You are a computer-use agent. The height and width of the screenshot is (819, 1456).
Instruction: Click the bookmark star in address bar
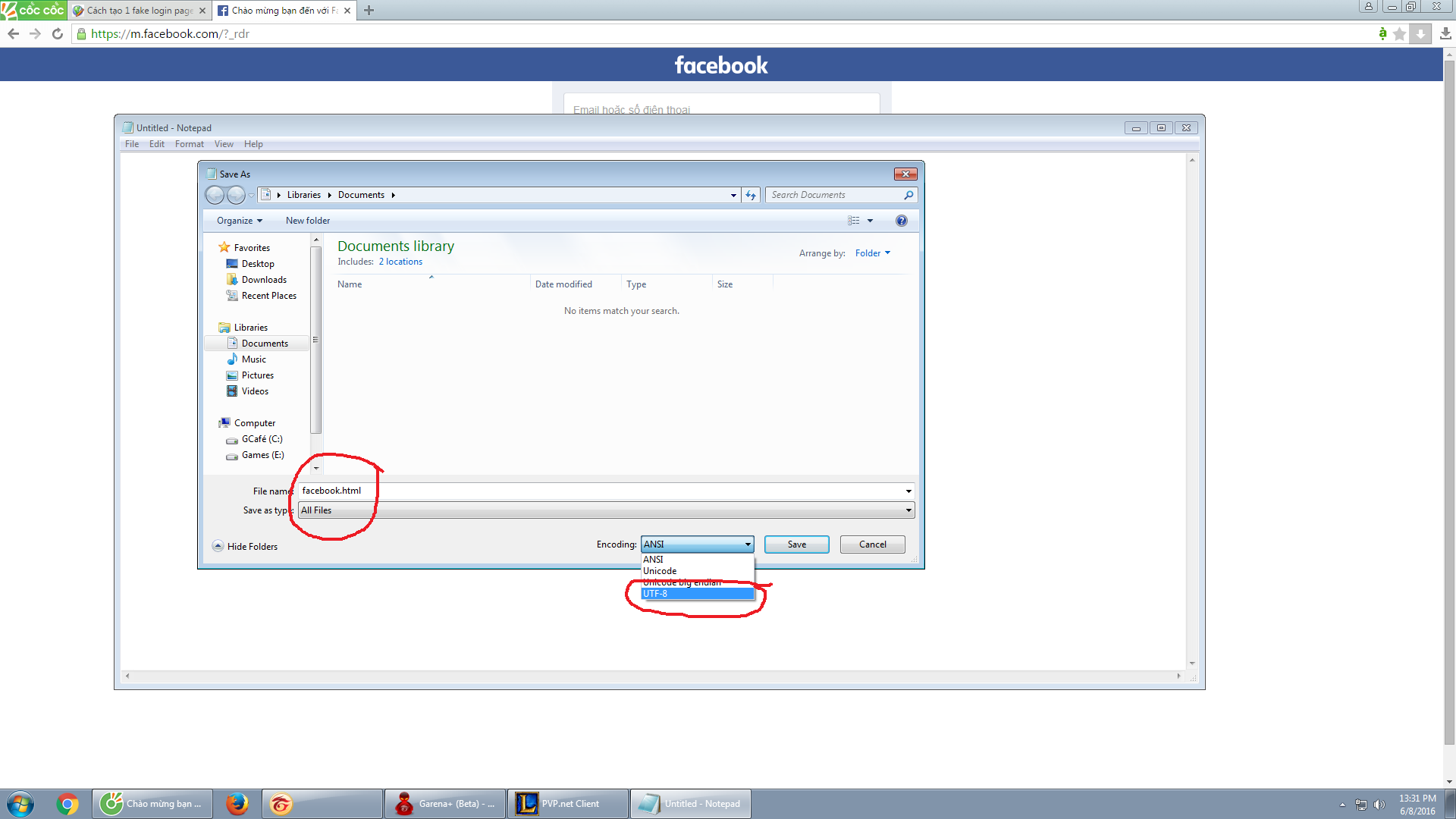[x=1400, y=33]
